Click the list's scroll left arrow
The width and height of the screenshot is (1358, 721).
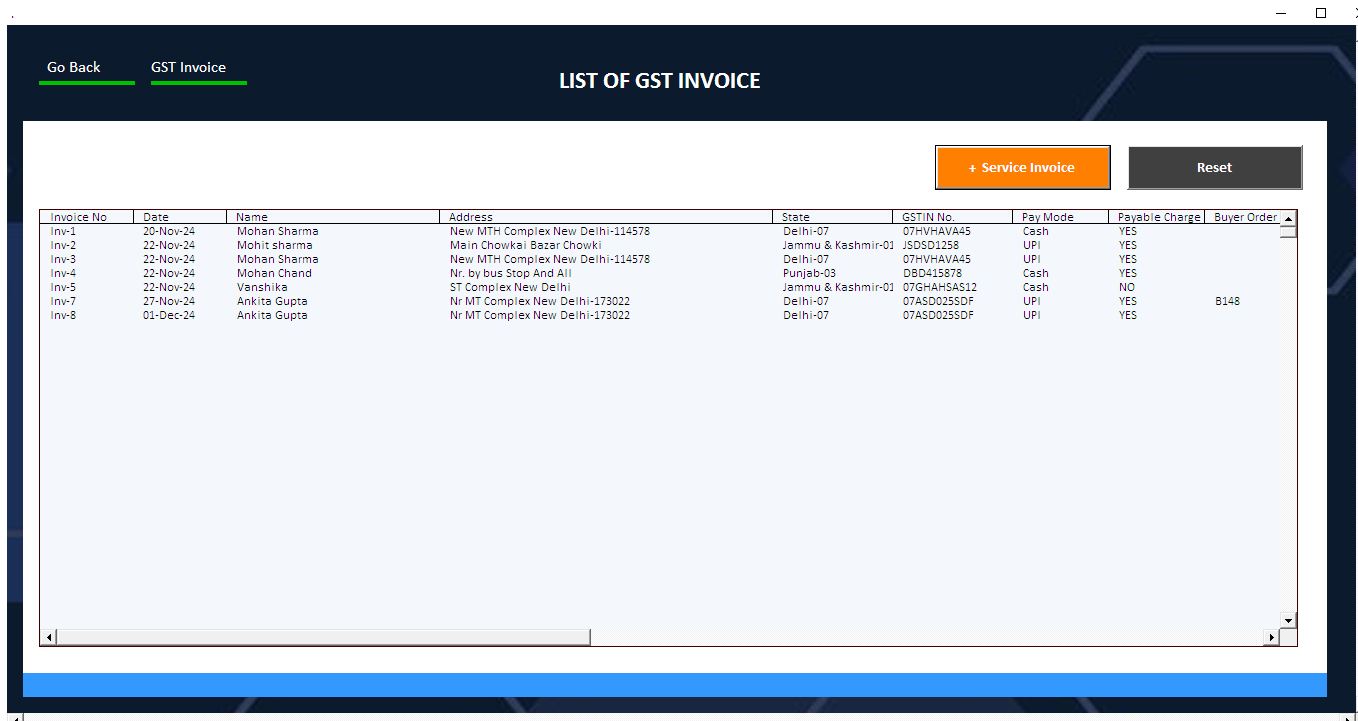49,637
